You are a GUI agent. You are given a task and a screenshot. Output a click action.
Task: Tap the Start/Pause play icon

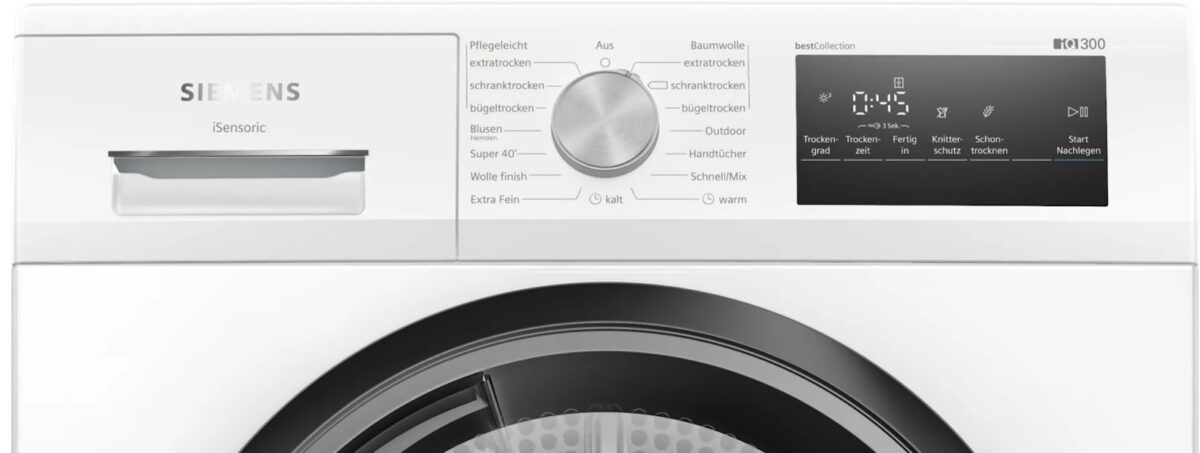point(1078,112)
